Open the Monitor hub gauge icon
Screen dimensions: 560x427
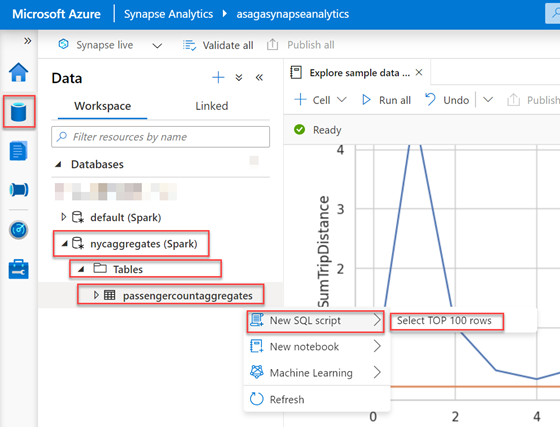point(19,230)
